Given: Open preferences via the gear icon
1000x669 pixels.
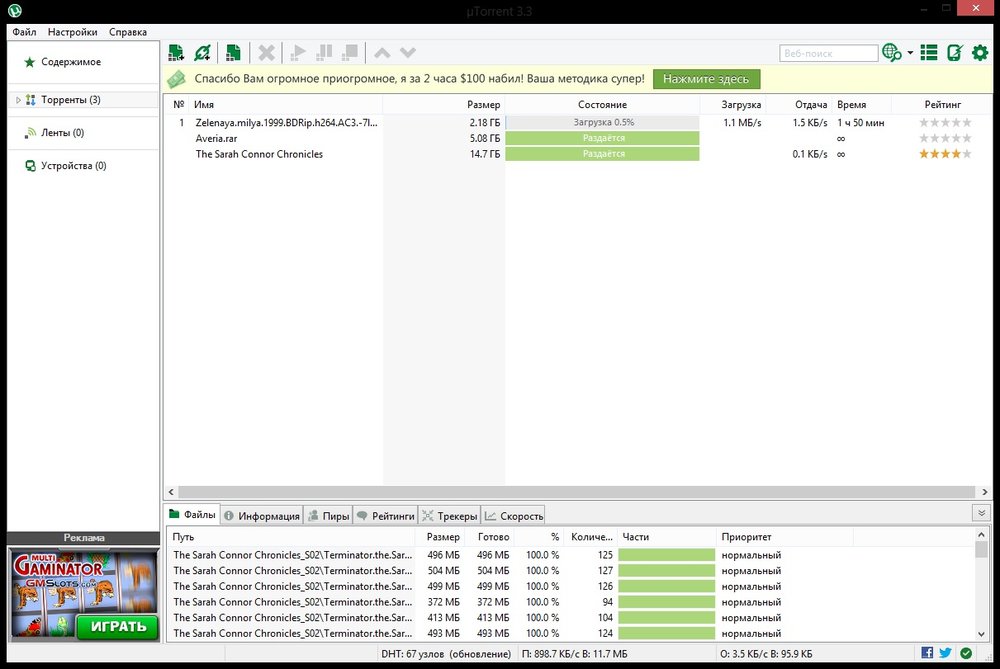Looking at the screenshot, I should click(980, 53).
